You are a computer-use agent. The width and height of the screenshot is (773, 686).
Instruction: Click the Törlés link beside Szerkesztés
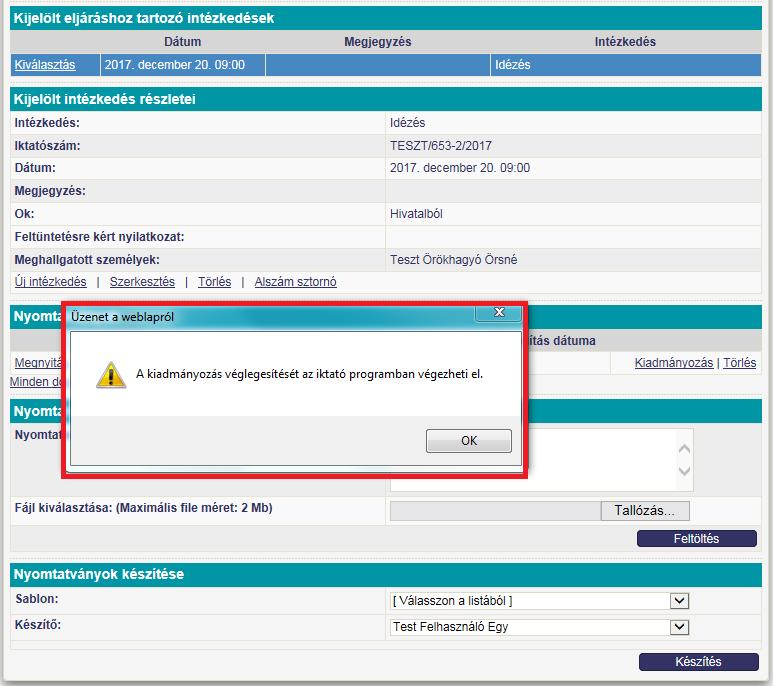click(214, 281)
